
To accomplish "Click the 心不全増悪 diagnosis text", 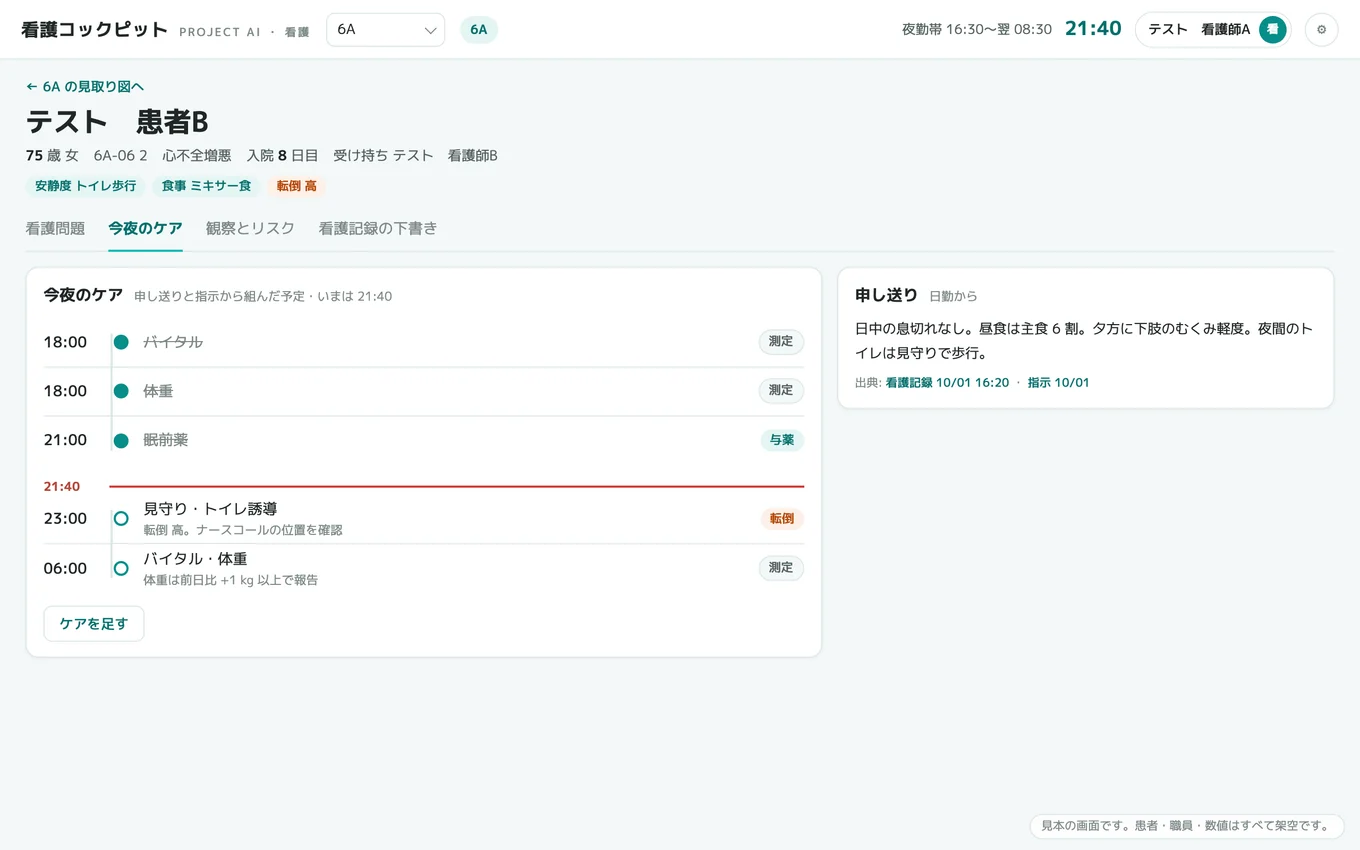I will coord(197,156).
